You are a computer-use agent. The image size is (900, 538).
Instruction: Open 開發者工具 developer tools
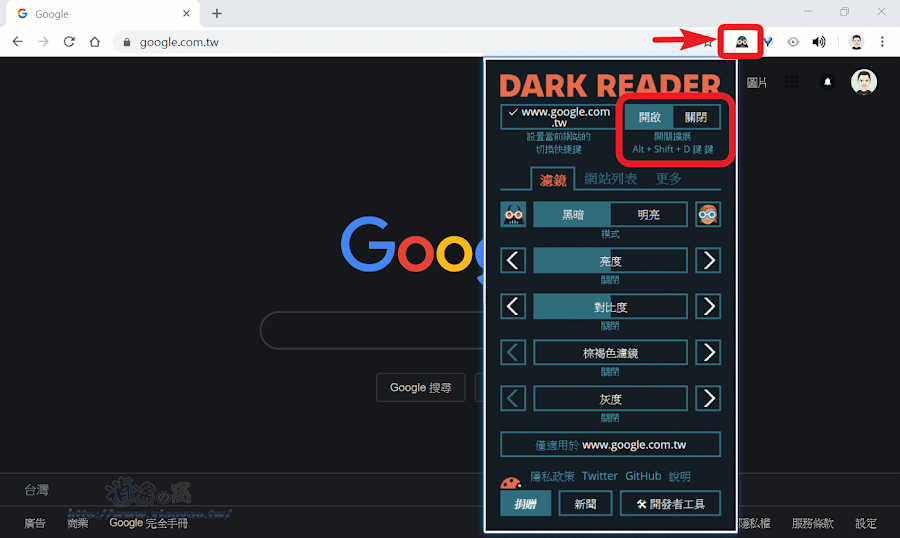coord(670,504)
